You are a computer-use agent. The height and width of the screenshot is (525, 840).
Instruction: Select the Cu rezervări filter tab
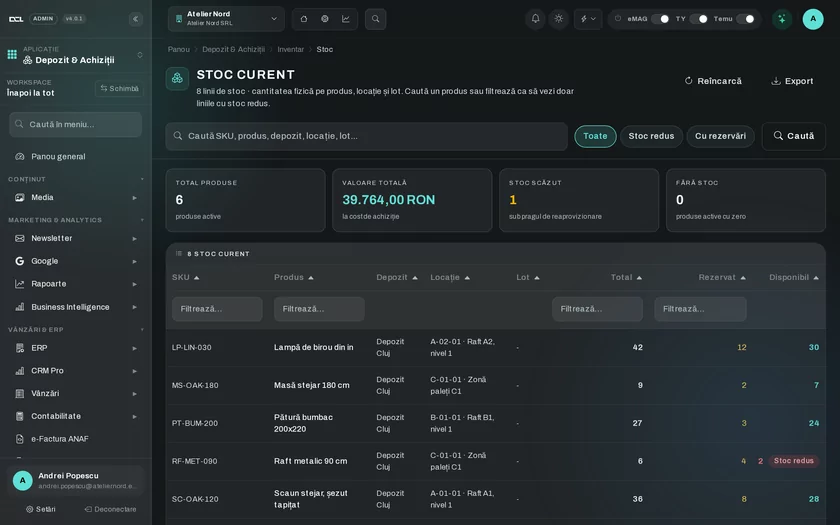pyautogui.click(x=721, y=136)
